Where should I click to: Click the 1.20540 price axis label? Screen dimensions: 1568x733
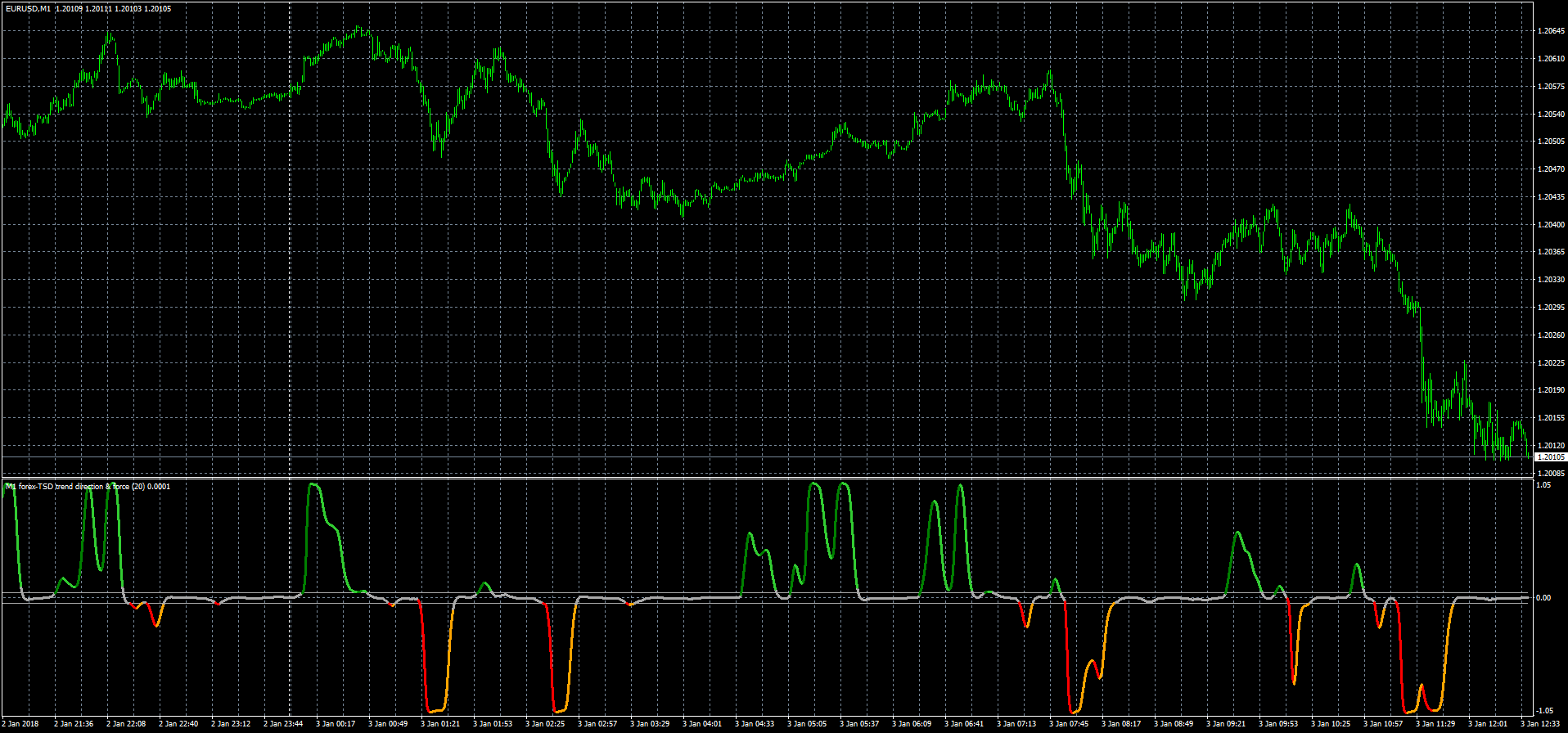(x=1551, y=114)
